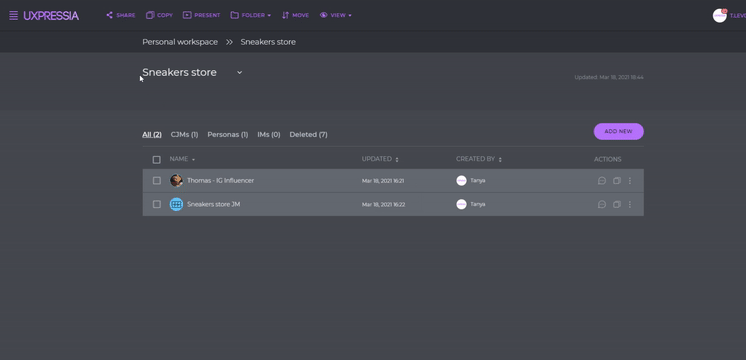Open comments for Thomas - IG Influencer
The height and width of the screenshot is (360, 746).
[602, 181]
